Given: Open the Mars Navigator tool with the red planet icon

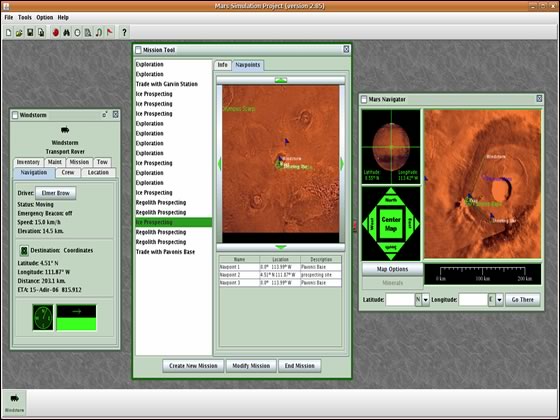Looking at the screenshot, I should coord(55,32).
